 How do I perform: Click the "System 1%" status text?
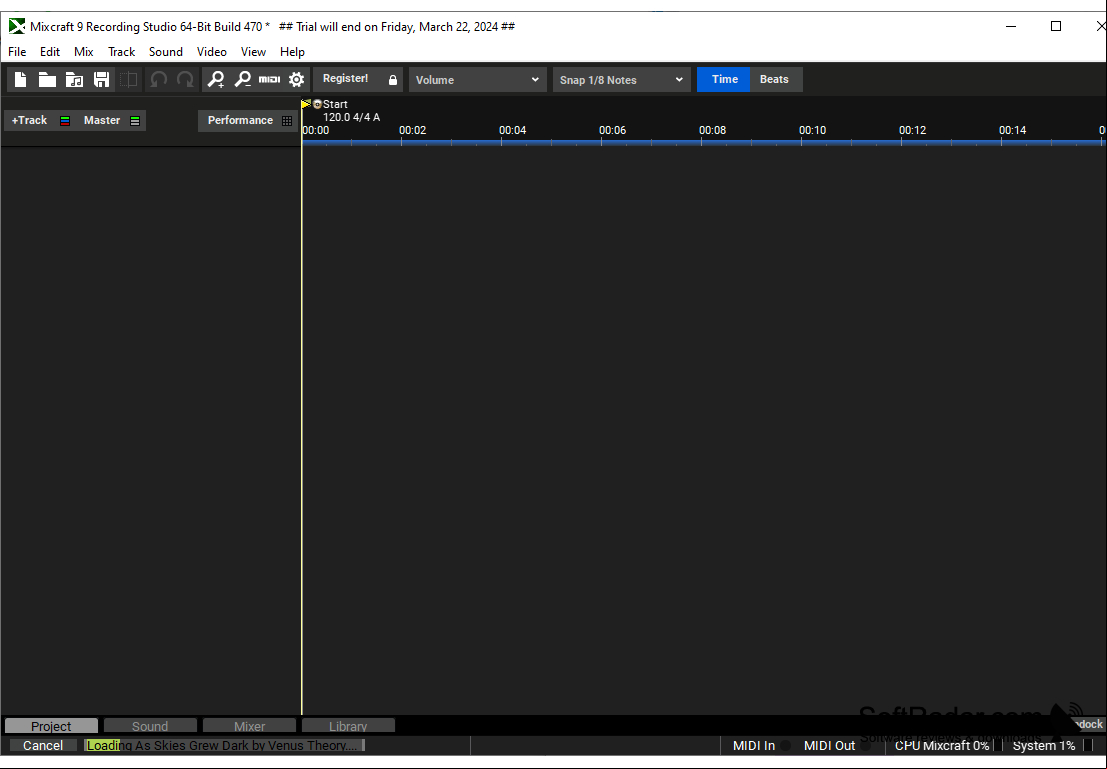(x=1044, y=746)
